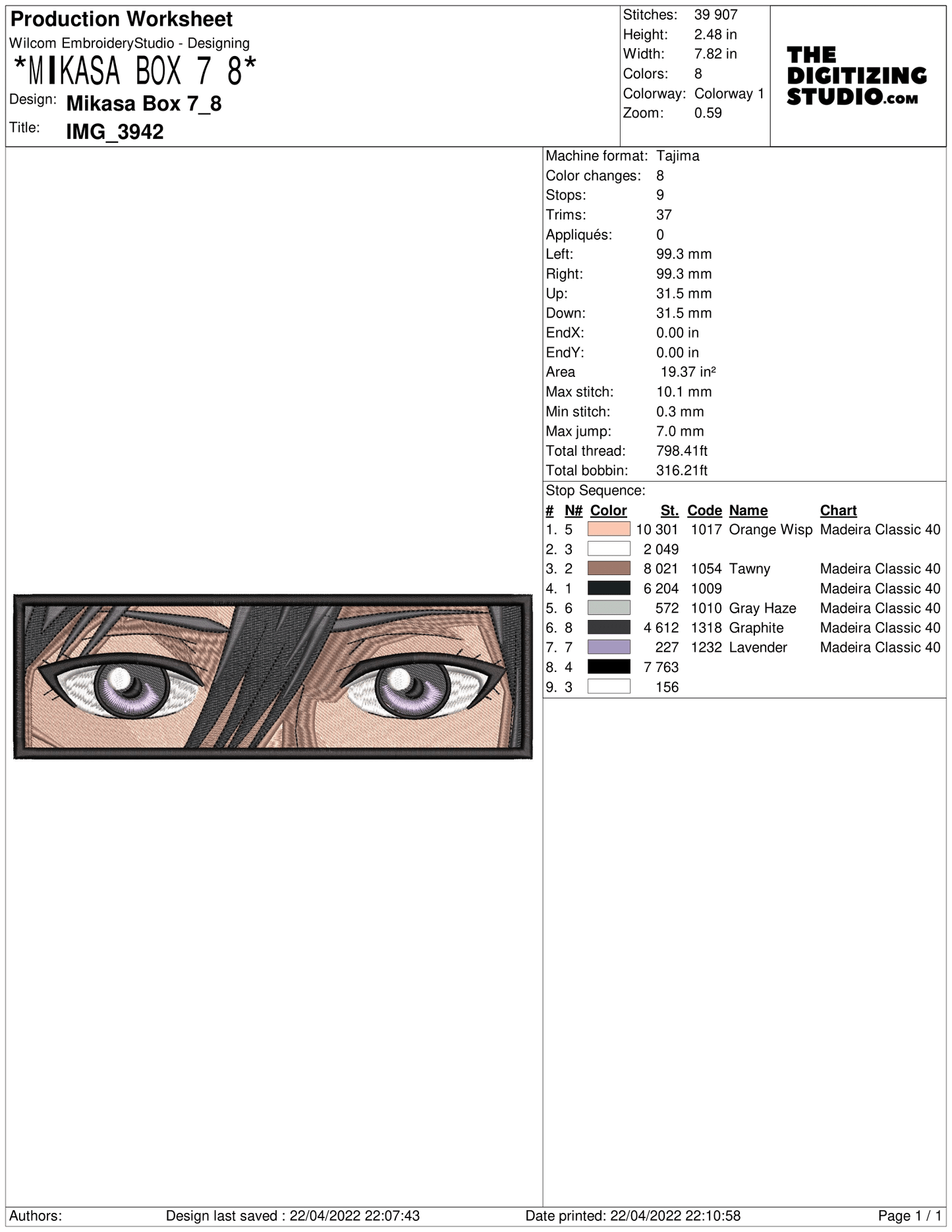
Task: Click max stitch value '10.1 mm'
Action: pos(684,392)
